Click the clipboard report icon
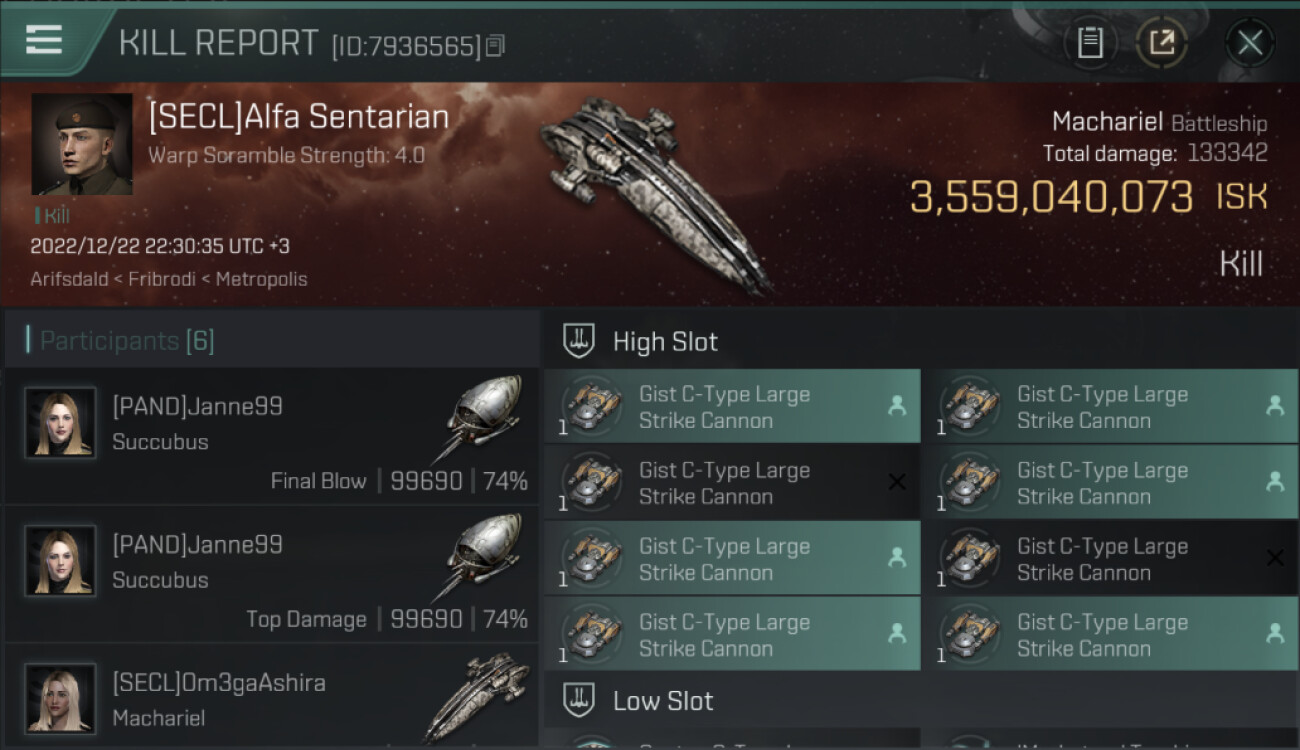 [x=1090, y=43]
